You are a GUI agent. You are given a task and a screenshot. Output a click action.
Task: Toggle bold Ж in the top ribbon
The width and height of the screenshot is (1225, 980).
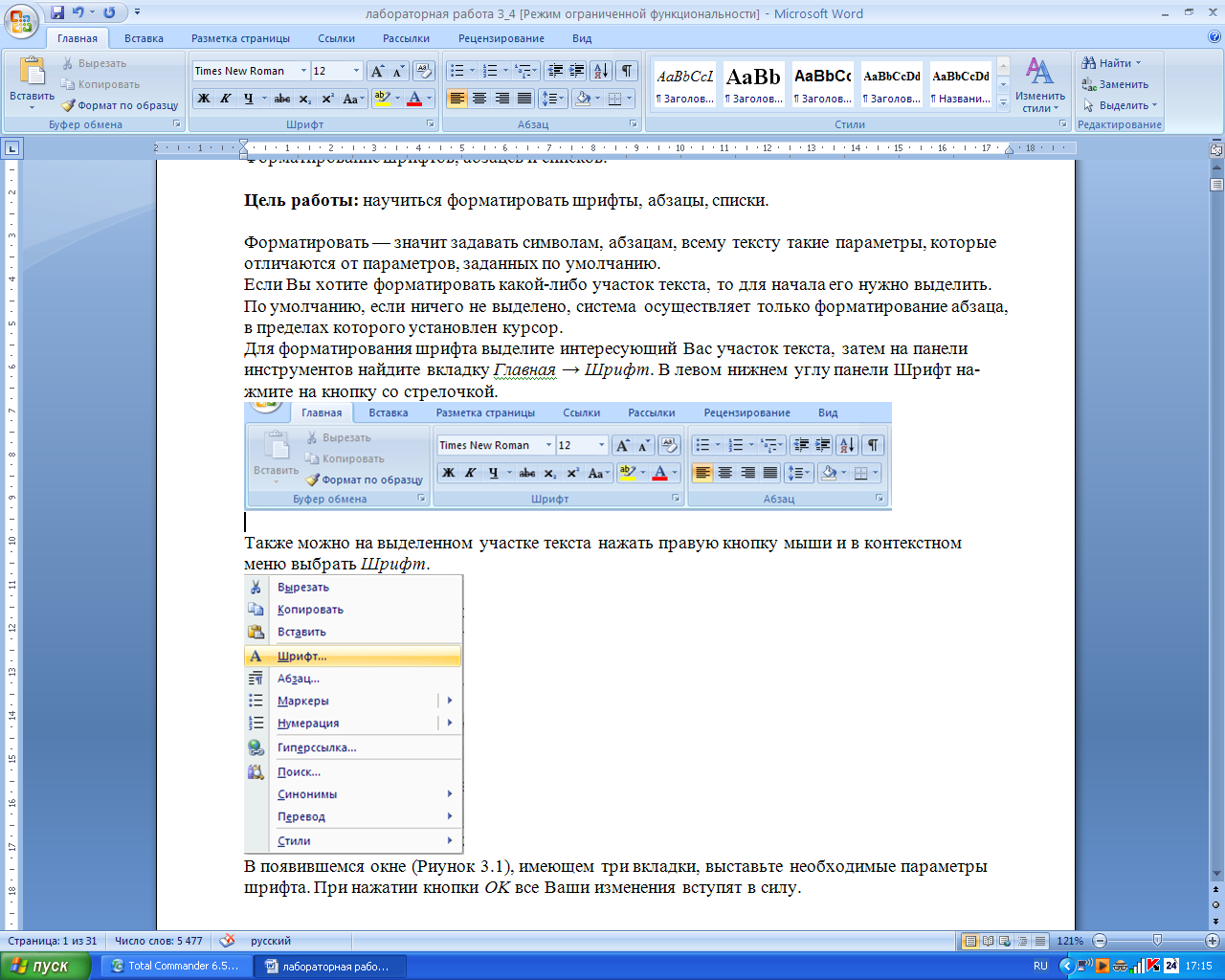pos(204,99)
